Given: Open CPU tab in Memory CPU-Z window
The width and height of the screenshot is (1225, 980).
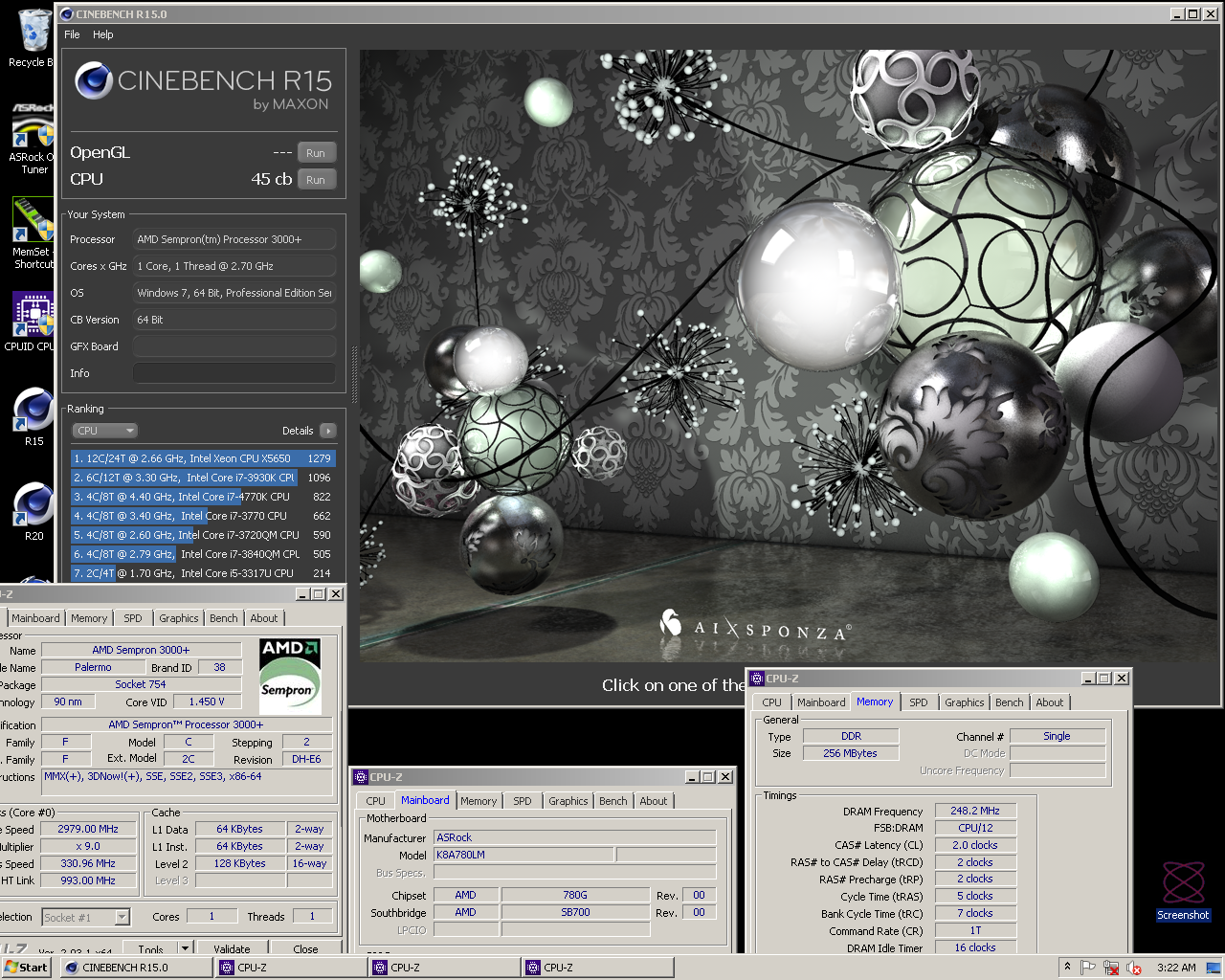Looking at the screenshot, I should (x=772, y=702).
